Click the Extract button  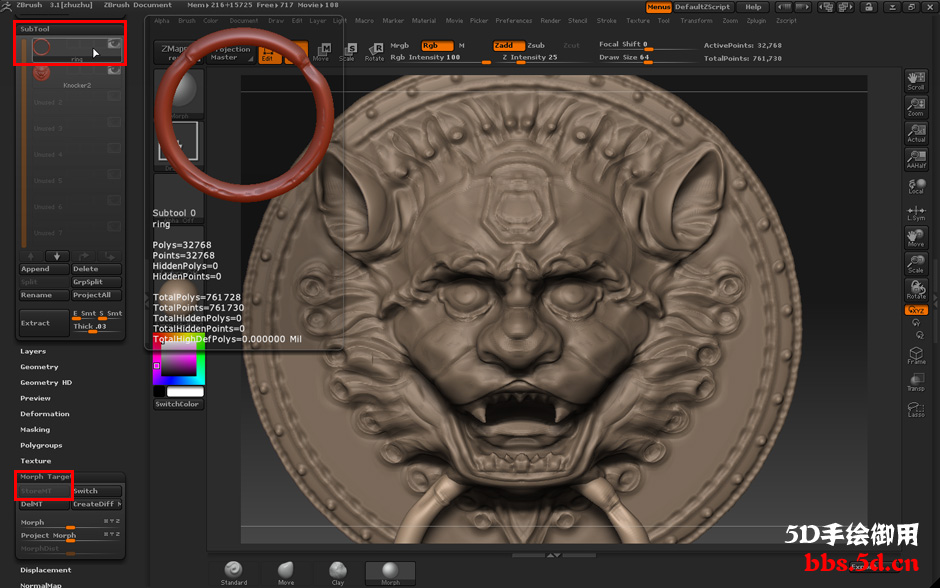point(44,323)
